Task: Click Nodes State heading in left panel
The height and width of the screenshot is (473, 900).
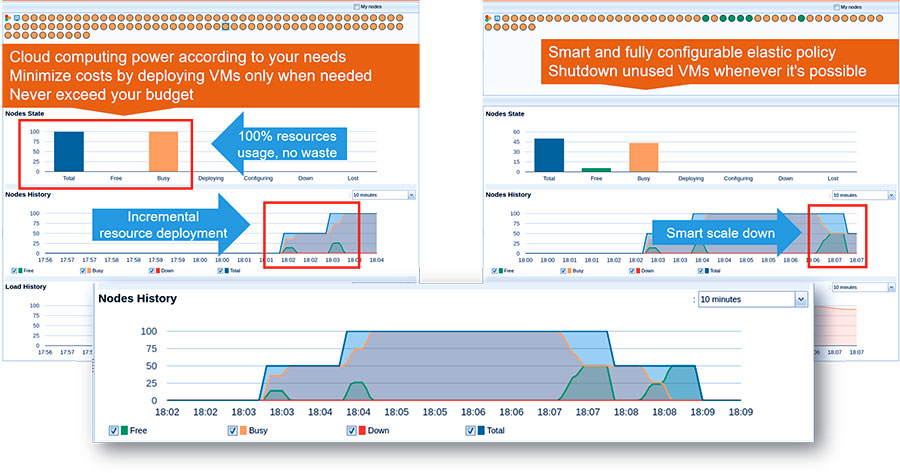Action: tap(25, 114)
